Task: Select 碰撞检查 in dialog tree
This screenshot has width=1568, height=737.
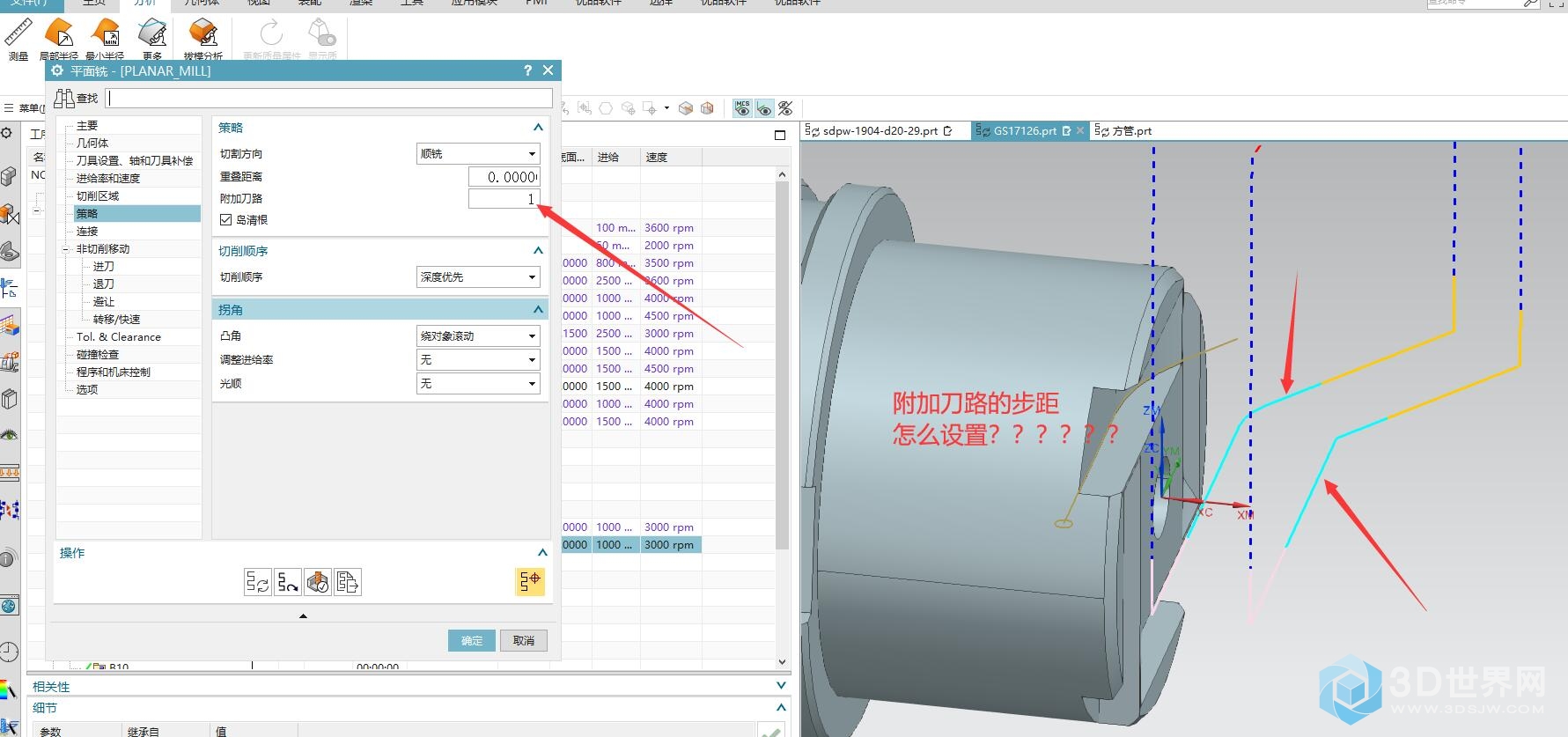Action: click(x=98, y=354)
